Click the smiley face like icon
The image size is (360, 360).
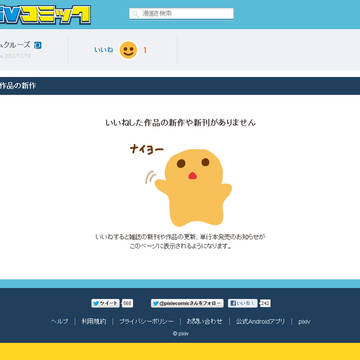pyautogui.click(x=128, y=50)
